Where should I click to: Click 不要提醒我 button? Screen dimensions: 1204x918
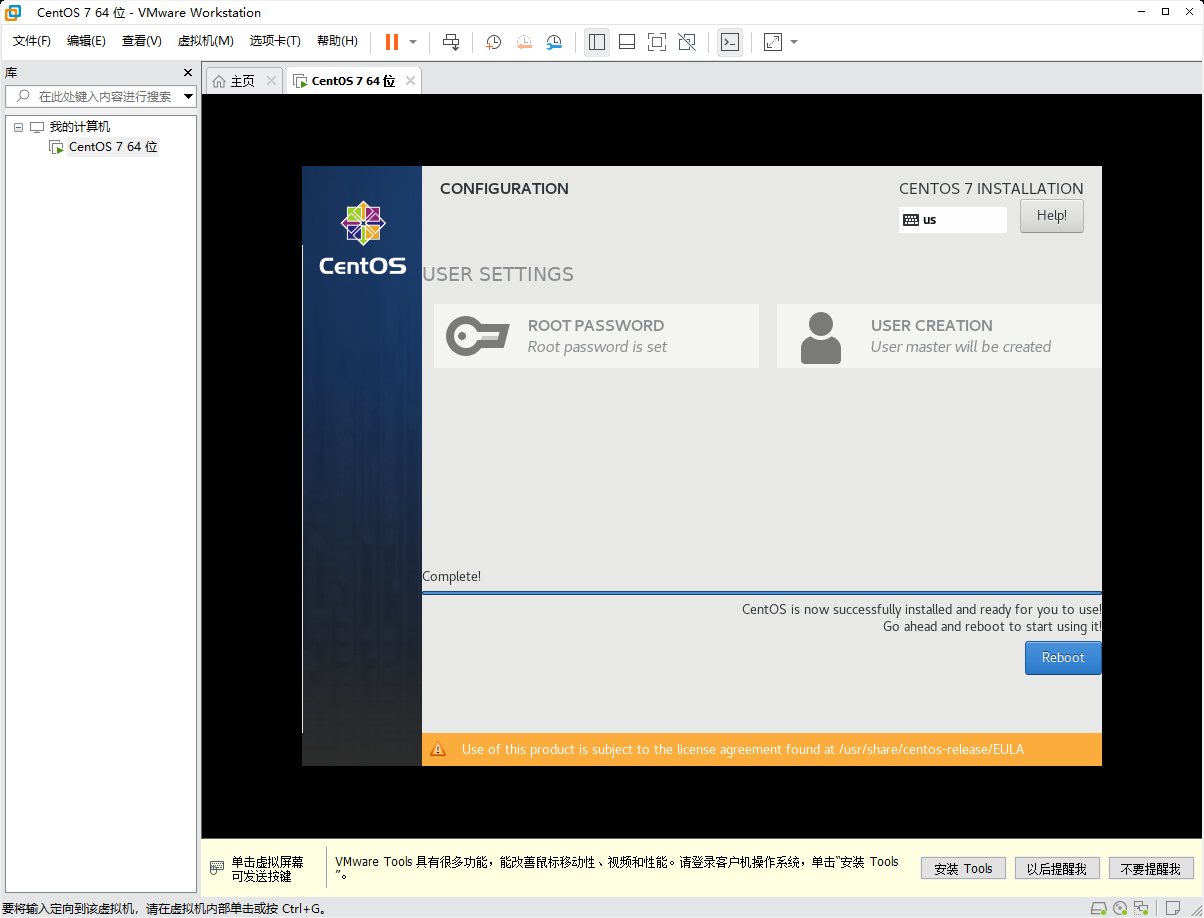(1151, 869)
